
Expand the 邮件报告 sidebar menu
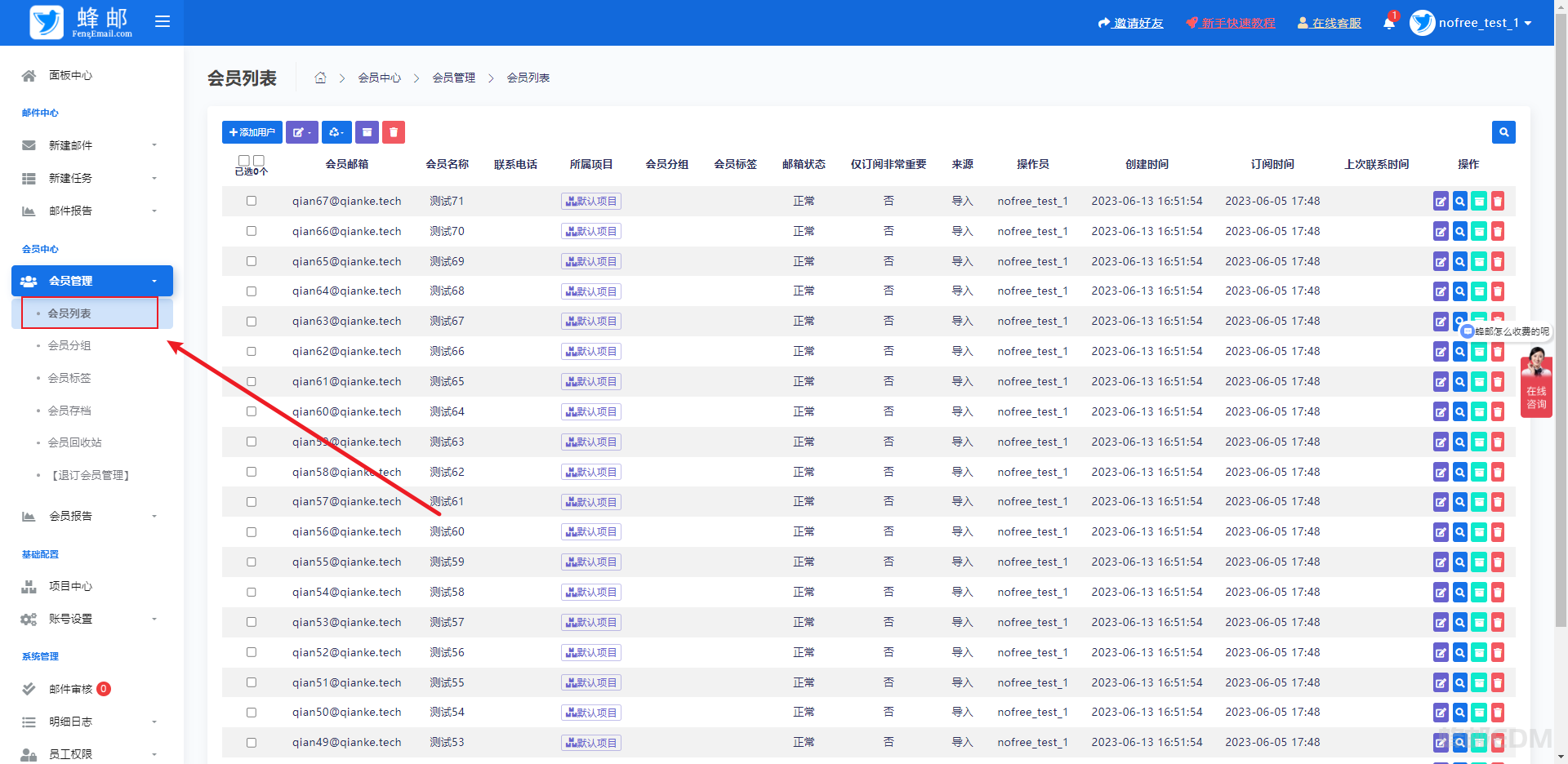[91, 211]
